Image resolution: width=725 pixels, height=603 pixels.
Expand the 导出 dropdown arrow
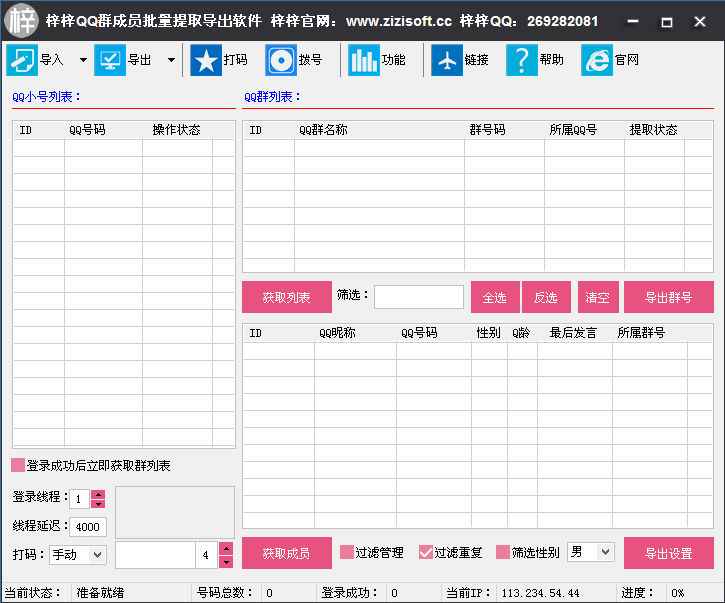[171, 60]
